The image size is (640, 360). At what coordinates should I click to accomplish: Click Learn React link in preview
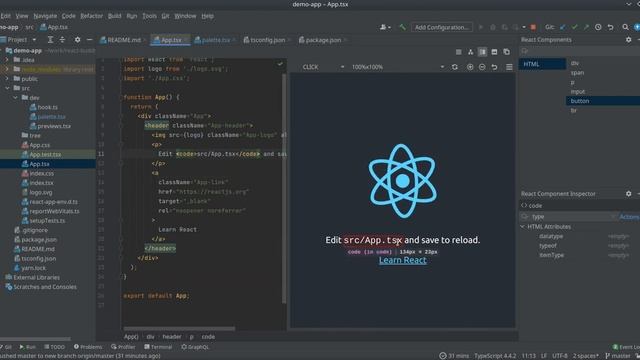point(402,260)
